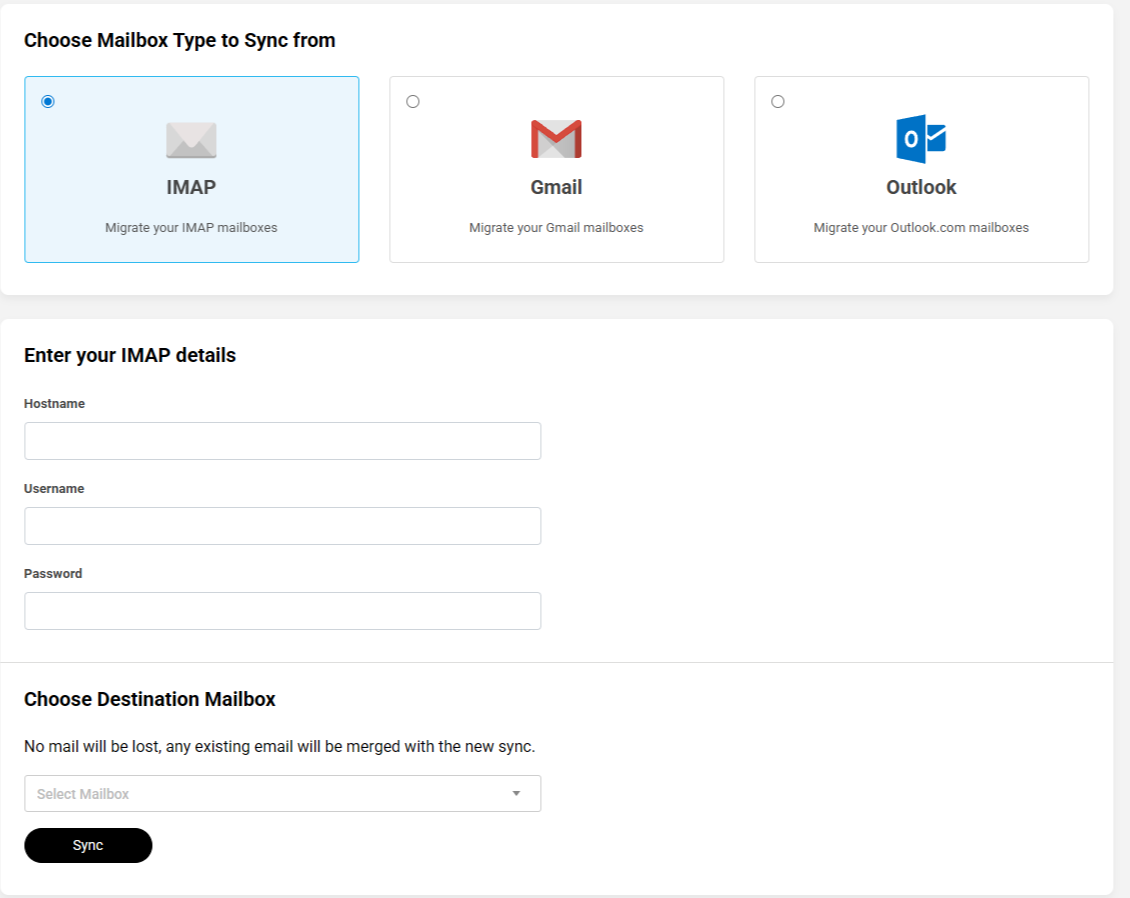Select the Gmail radio button

(413, 102)
